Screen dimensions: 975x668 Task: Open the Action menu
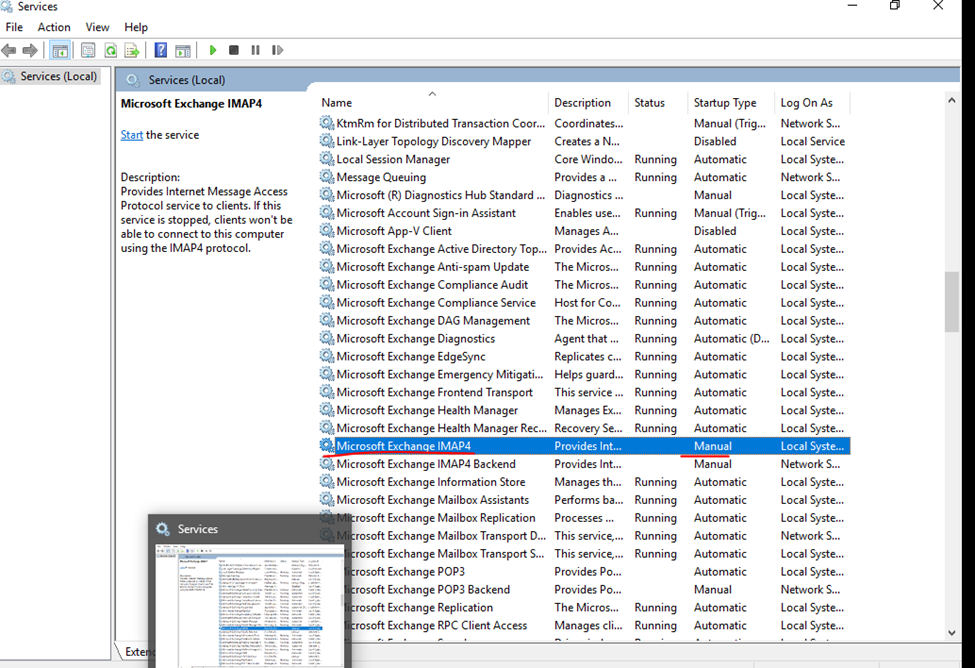[x=54, y=27]
